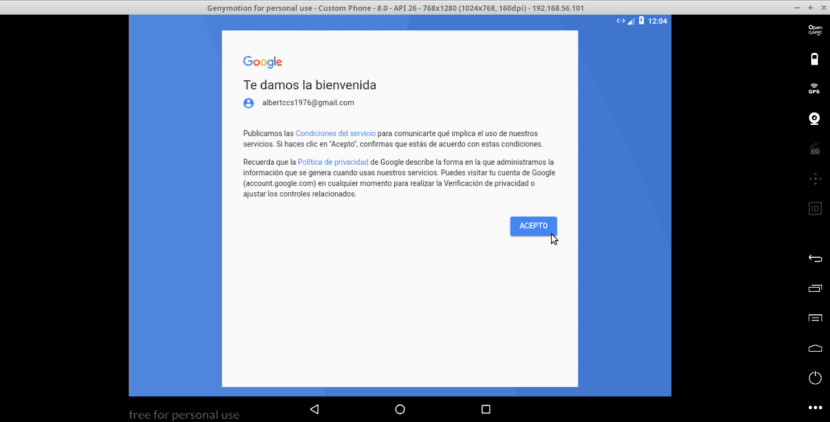Image resolution: width=830 pixels, height=422 pixels.
Task: Click the ACEPTO button
Action: click(533, 226)
